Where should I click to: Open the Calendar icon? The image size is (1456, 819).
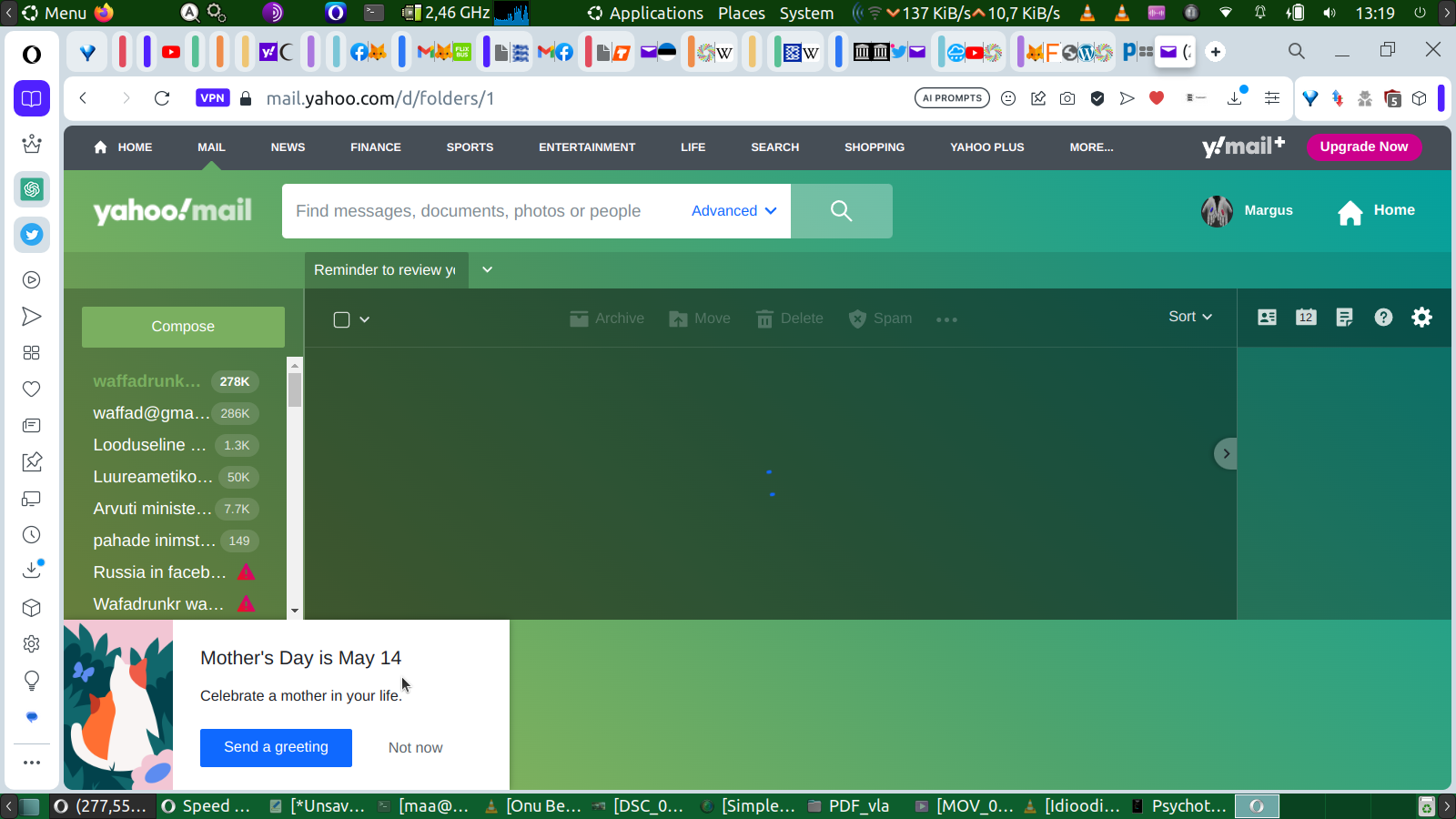(1306, 317)
